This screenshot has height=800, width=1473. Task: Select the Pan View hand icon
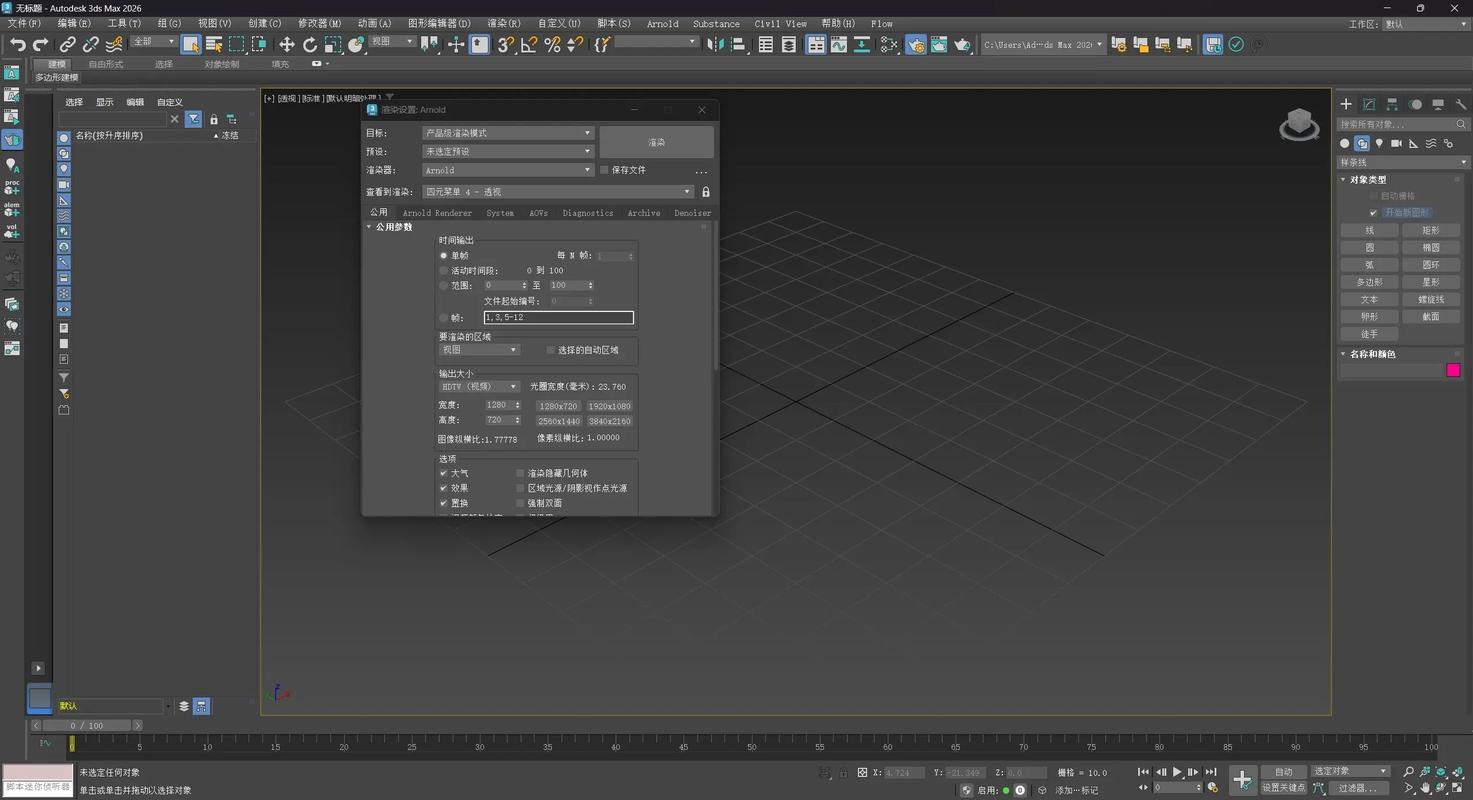[x=1425, y=788]
